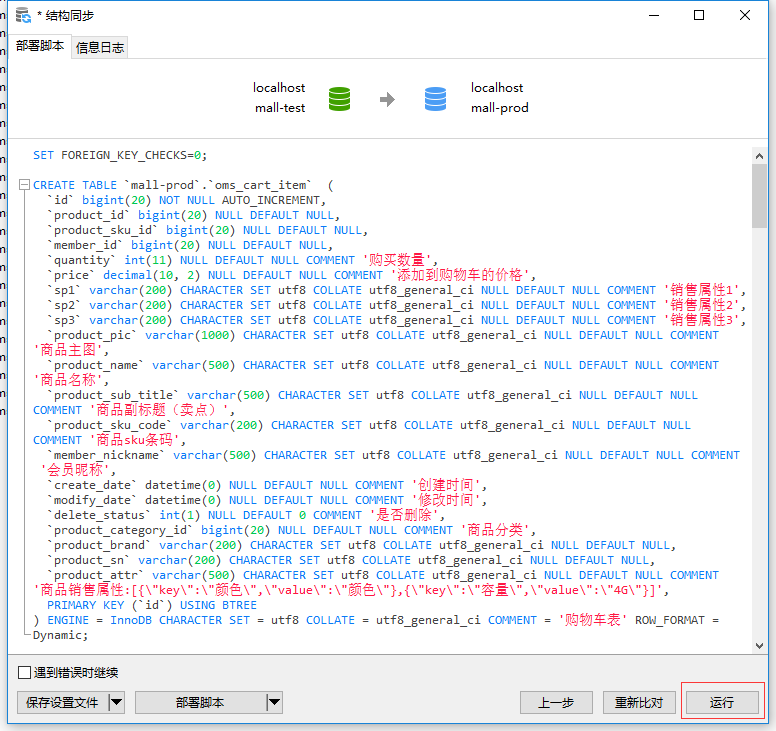The width and height of the screenshot is (776, 731).
Task: Click the '商品主图' comment text
Action: (x=68, y=350)
